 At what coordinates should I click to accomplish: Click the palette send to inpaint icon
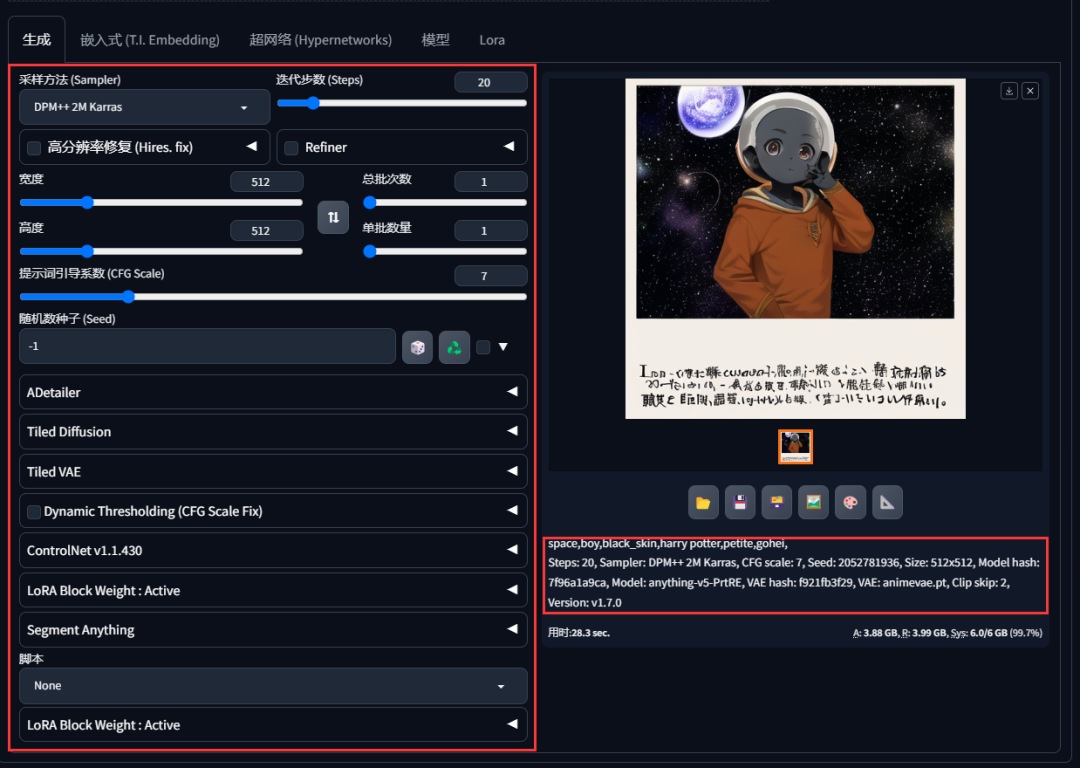coord(850,503)
